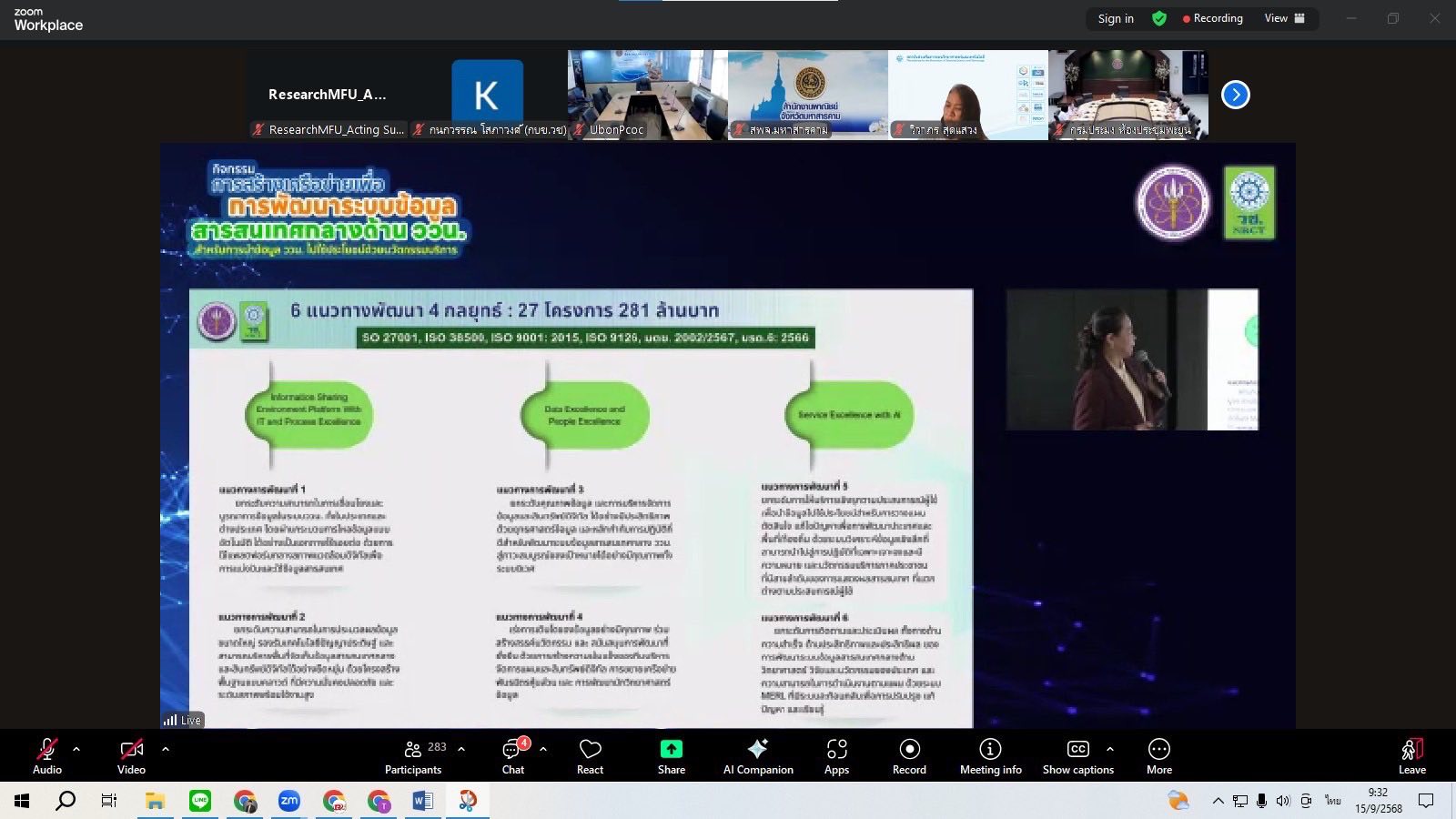Turn on the camera with the Video button

131,755
